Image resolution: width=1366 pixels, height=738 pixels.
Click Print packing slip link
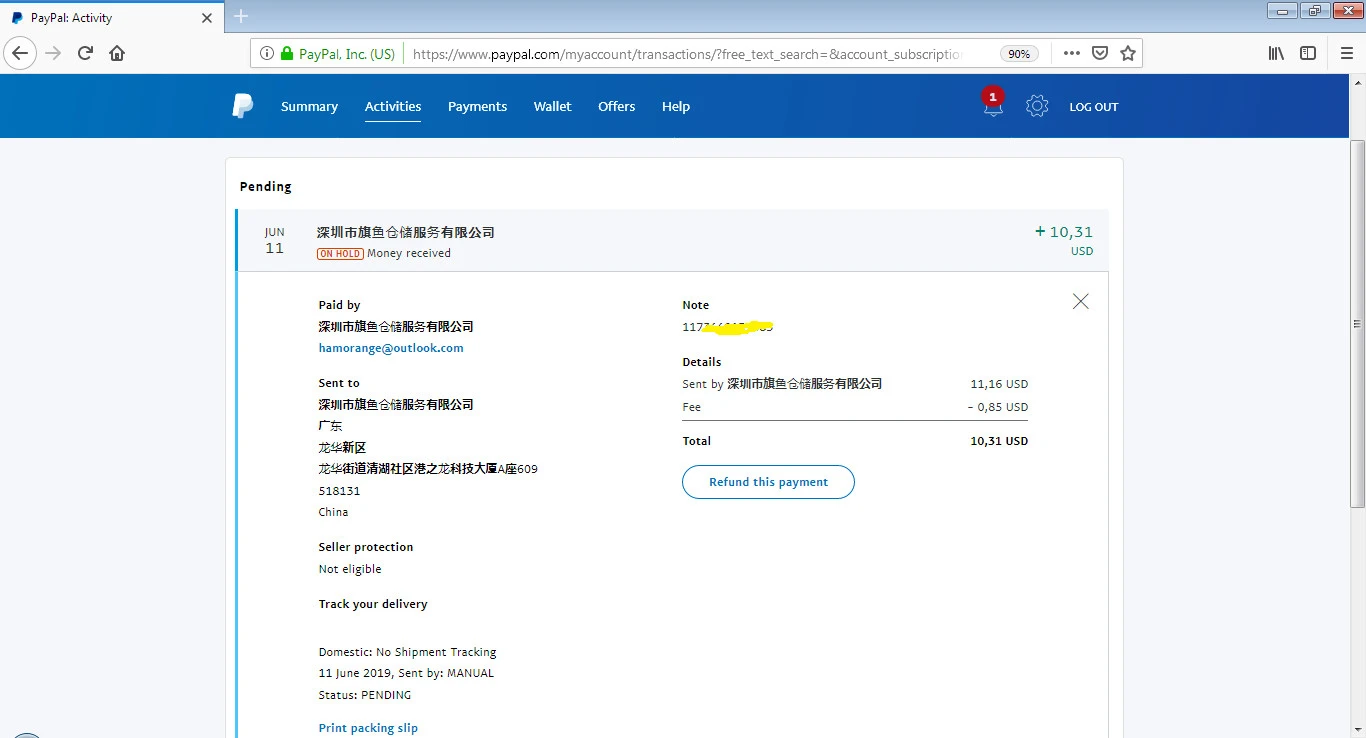coord(368,728)
